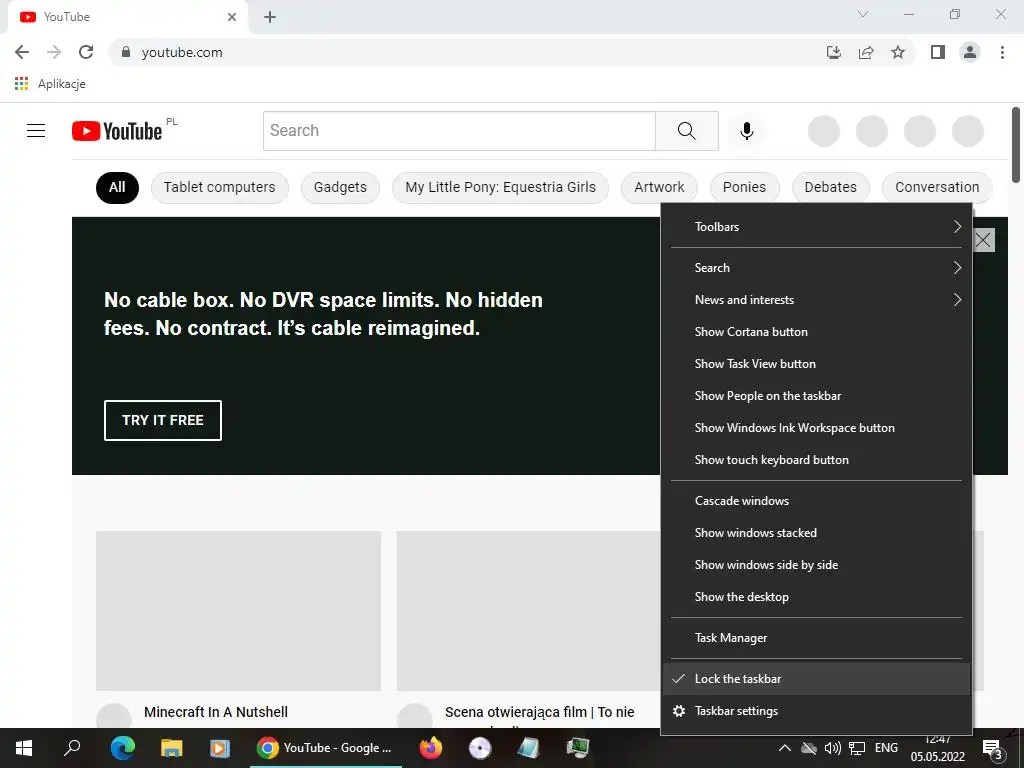Click the browser forward arrow
1024x768 pixels.
pyautogui.click(x=54, y=52)
